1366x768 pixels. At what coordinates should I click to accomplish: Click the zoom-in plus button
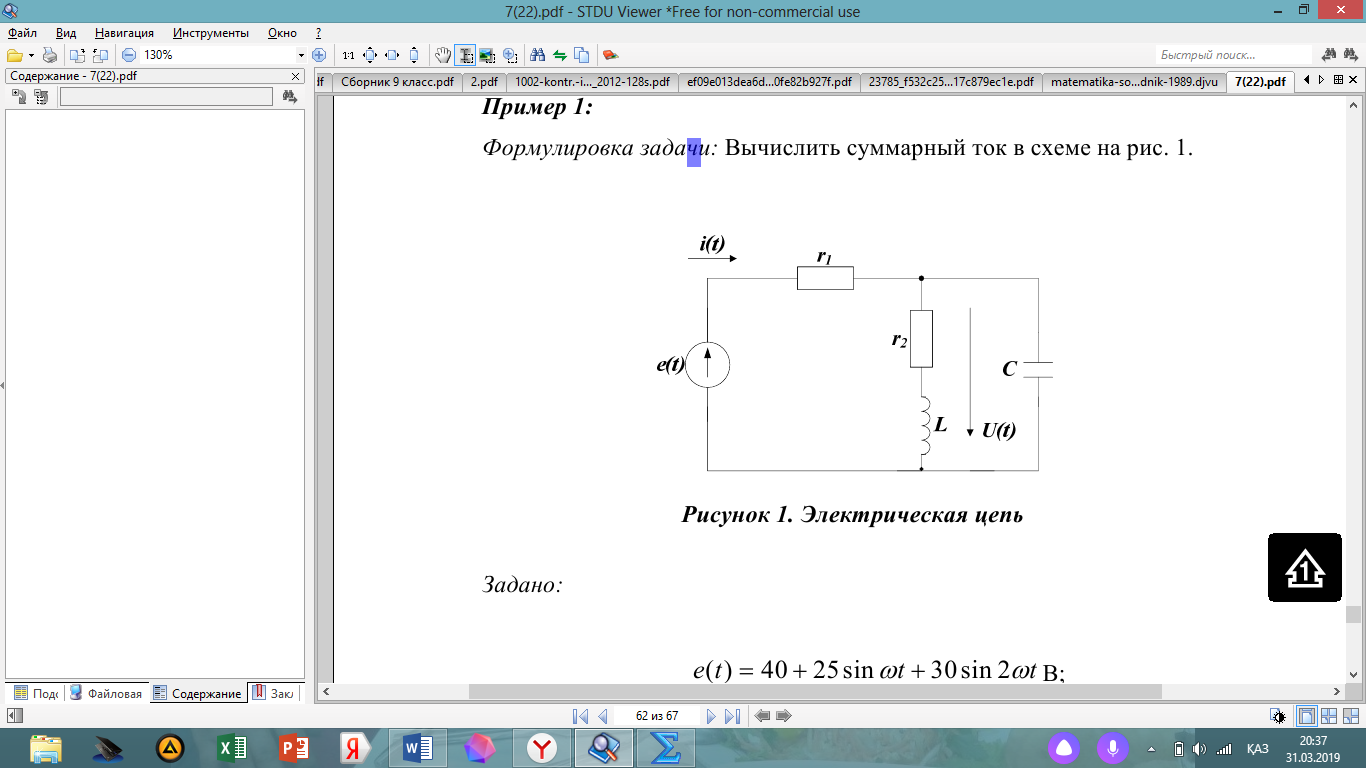point(319,55)
